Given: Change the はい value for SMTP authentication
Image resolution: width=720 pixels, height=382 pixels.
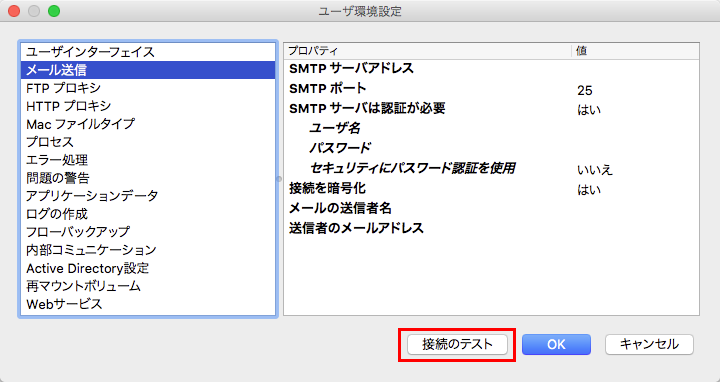Looking at the screenshot, I should point(589,110).
